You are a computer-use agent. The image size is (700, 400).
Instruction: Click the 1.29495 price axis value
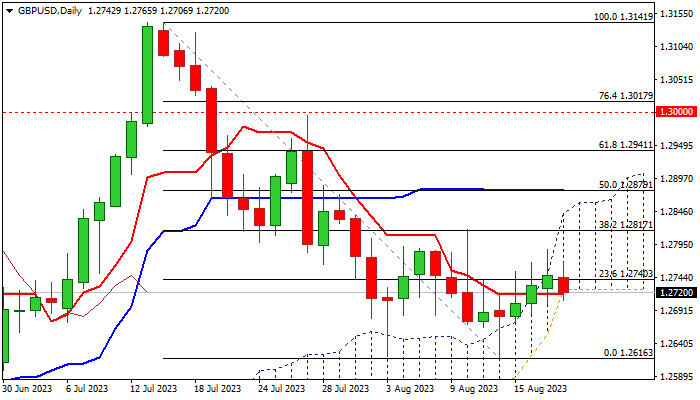pos(676,146)
